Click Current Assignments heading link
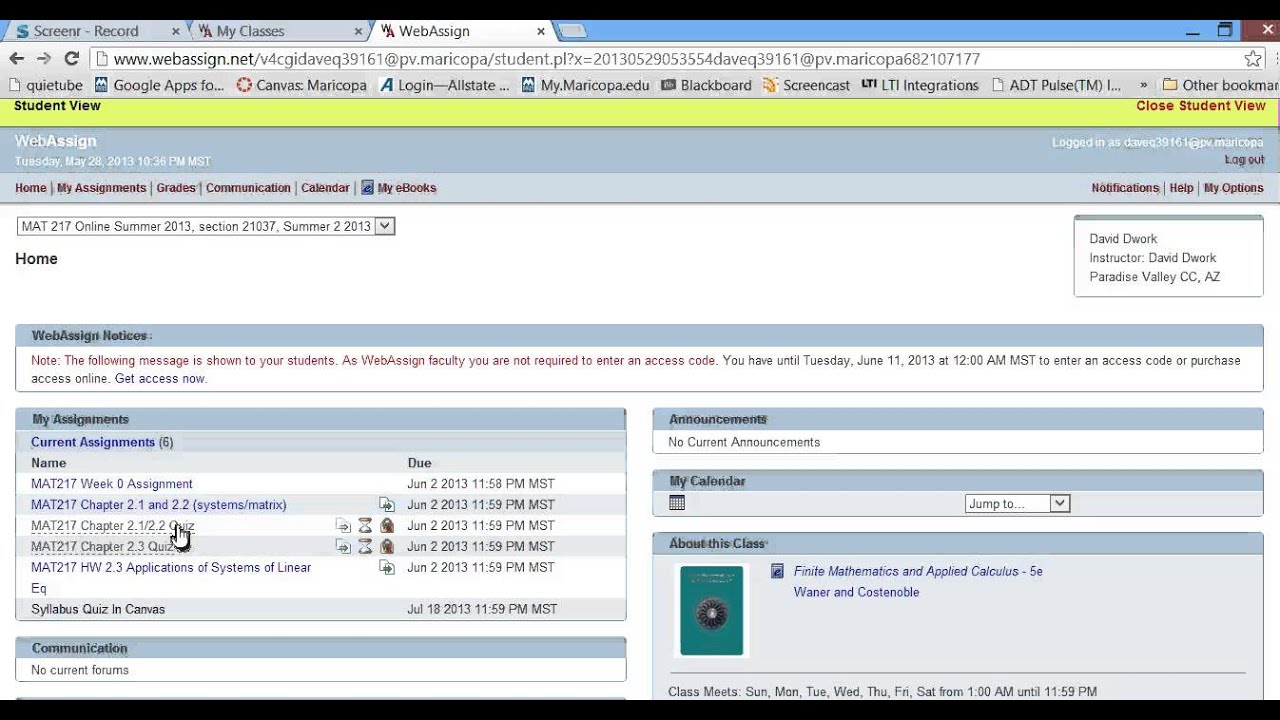The image size is (1280, 720). pos(93,442)
